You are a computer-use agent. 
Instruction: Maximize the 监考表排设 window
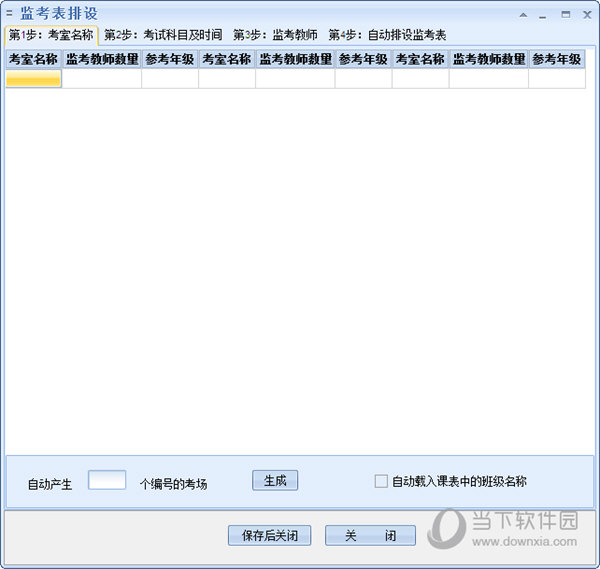[566, 15]
